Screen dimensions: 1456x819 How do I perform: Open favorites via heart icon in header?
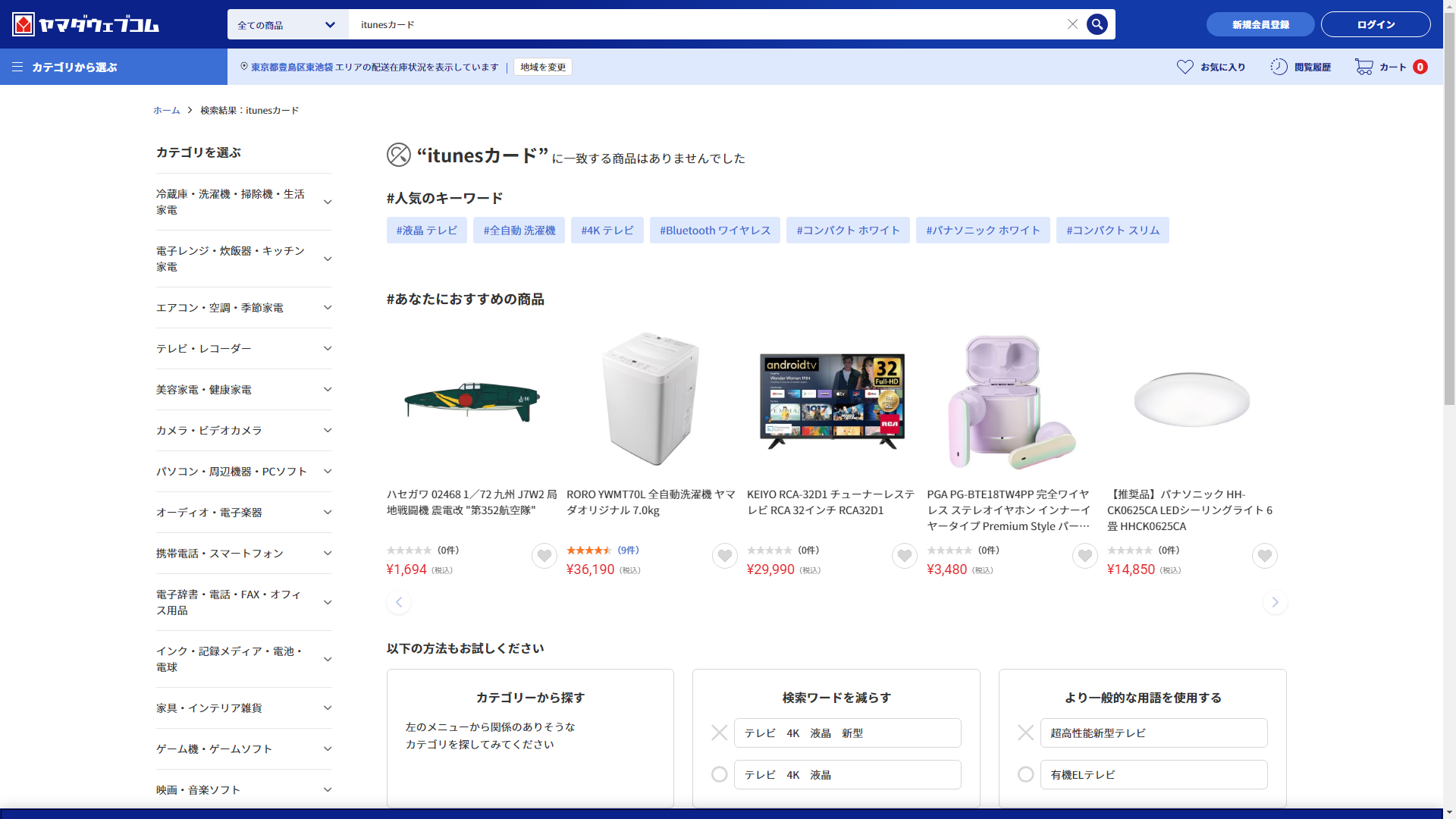pyautogui.click(x=1185, y=67)
